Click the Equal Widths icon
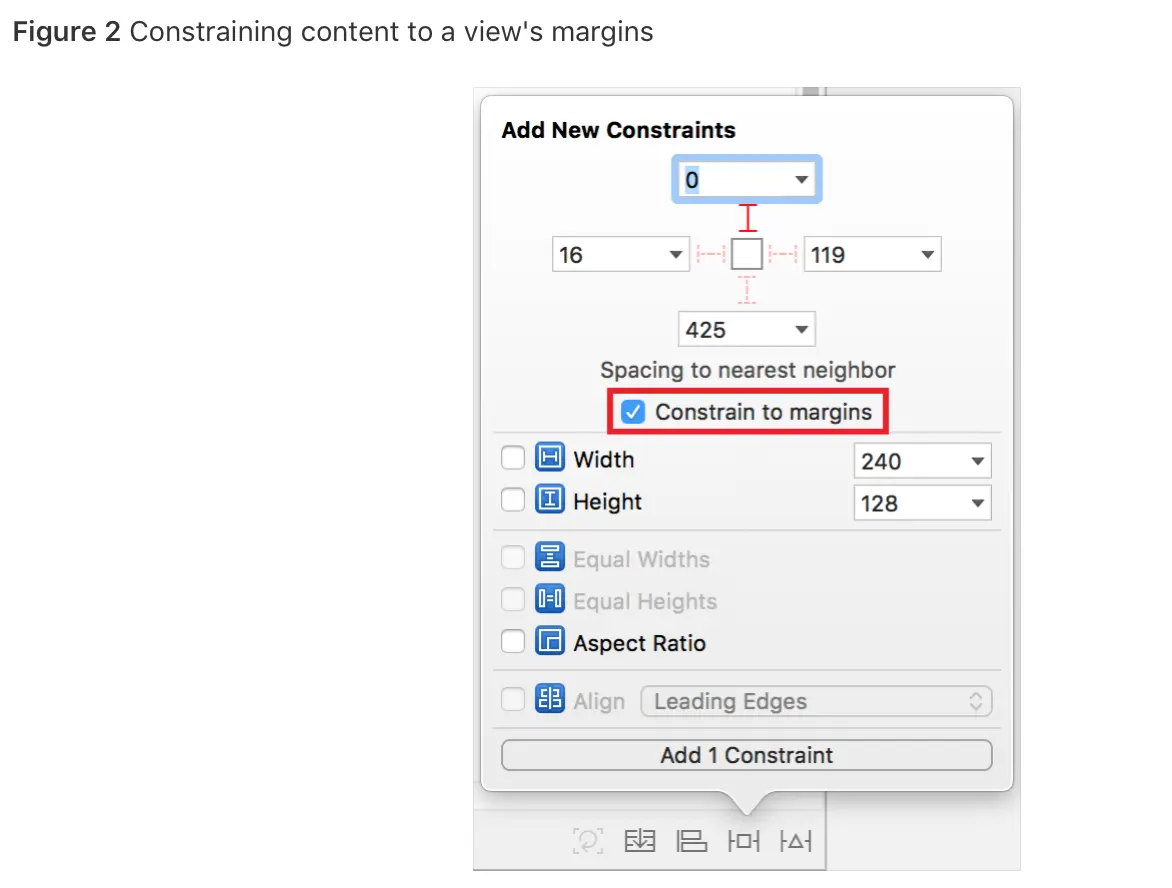Image resolution: width=1172 pixels, height=888 pixels. coord(549,557)
